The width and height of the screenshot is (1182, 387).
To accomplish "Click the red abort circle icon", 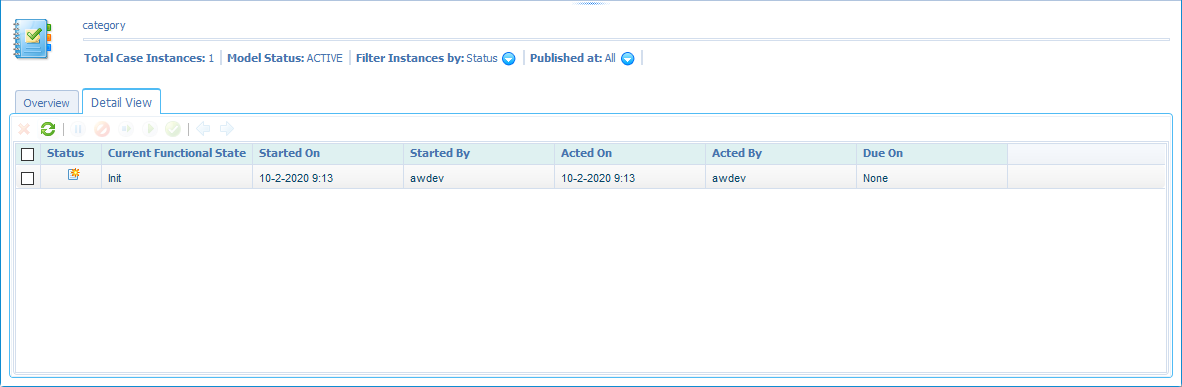I will [102, 129].
